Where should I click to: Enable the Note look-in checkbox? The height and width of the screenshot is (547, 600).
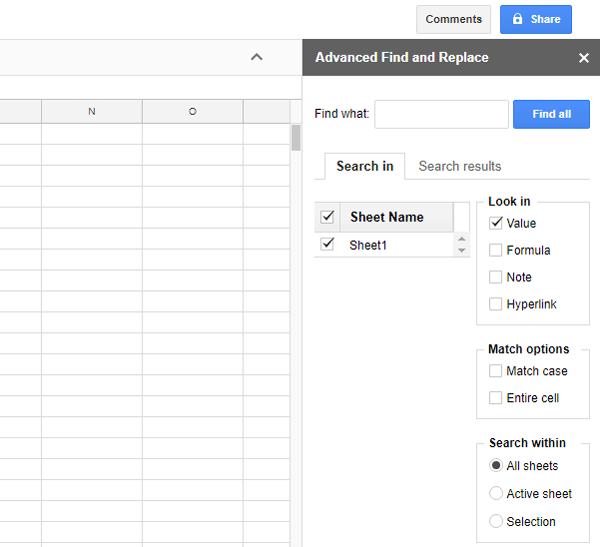[x=496, y=277]
